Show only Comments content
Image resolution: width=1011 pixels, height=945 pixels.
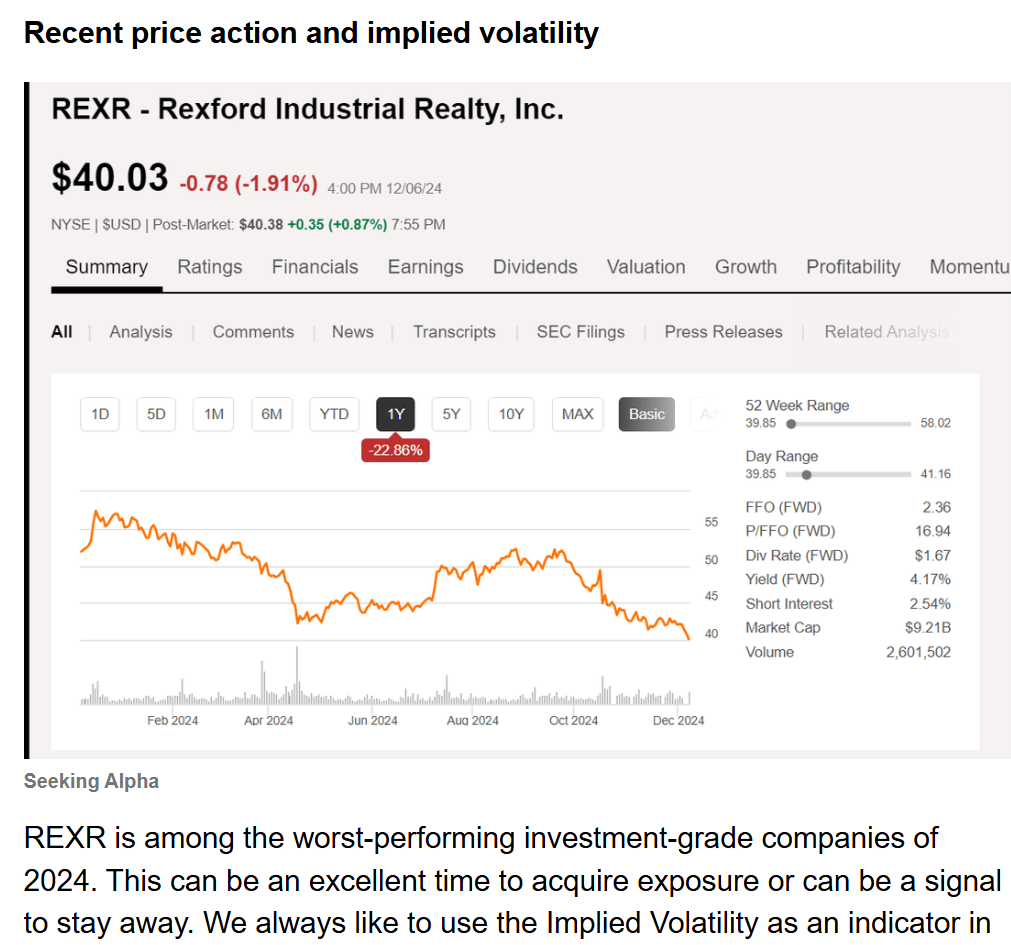(x=253, y=331)
